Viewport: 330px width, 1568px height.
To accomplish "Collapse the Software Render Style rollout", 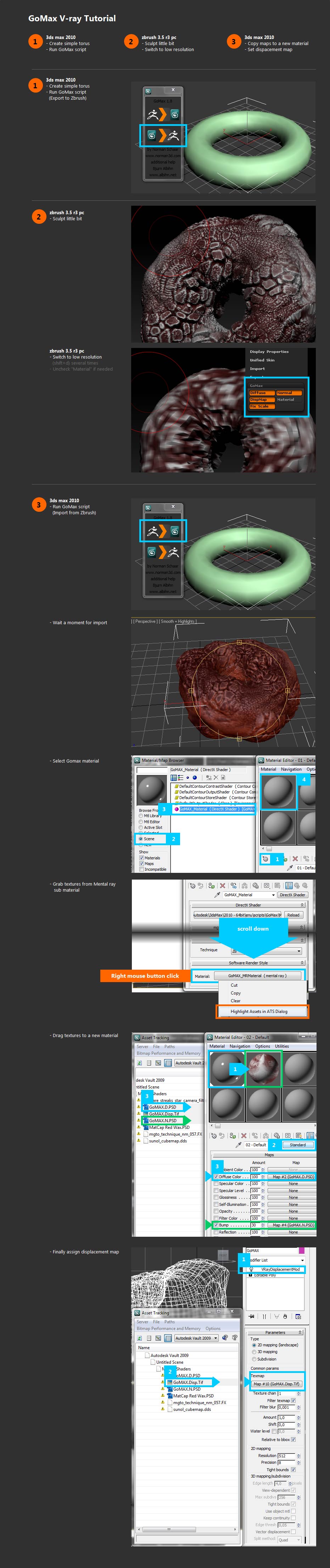I will [x=301, y=963].
